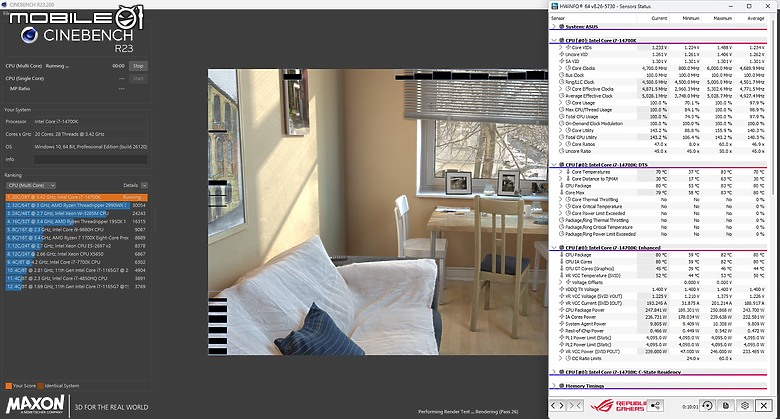Select the Intel Xeon W-3265M ranking row
Image resolution: width=780 pixels, height=419 pixels.
[x=76, y=213]
